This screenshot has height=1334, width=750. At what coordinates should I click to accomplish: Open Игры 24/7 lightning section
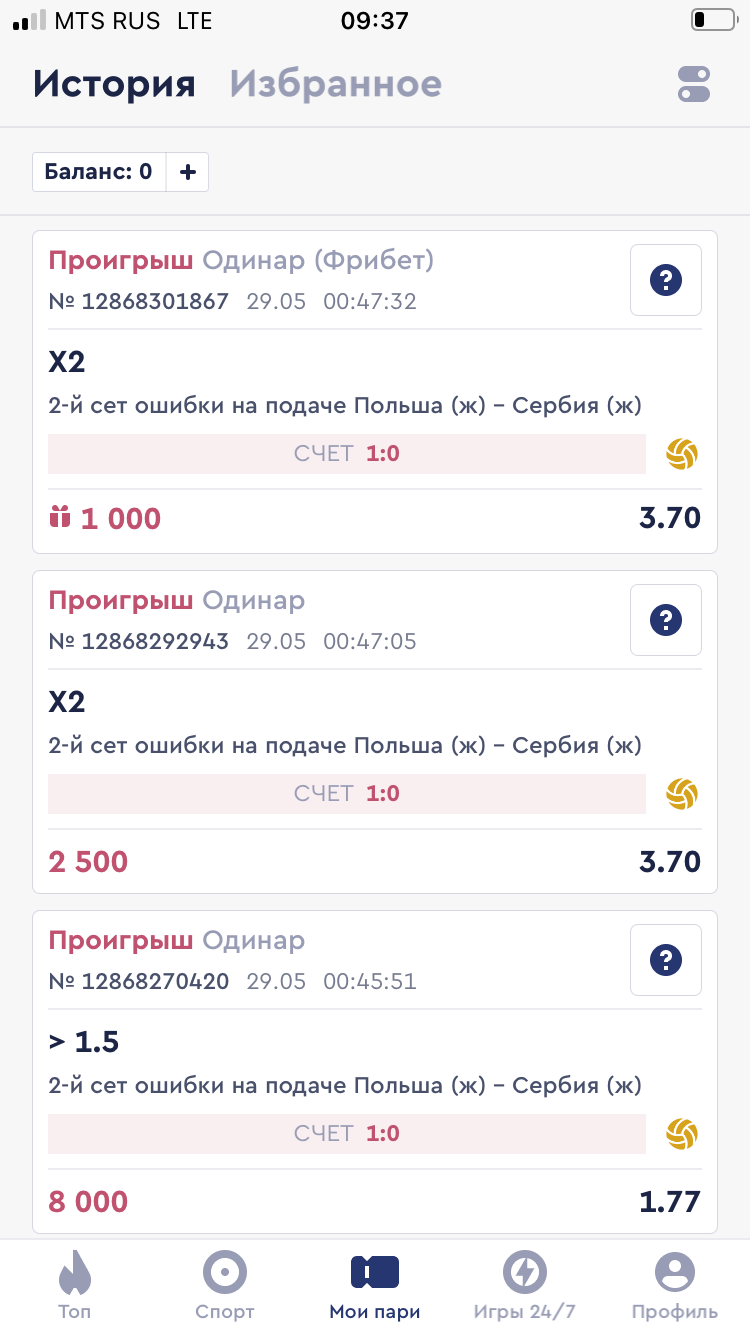coord(525,1284)
